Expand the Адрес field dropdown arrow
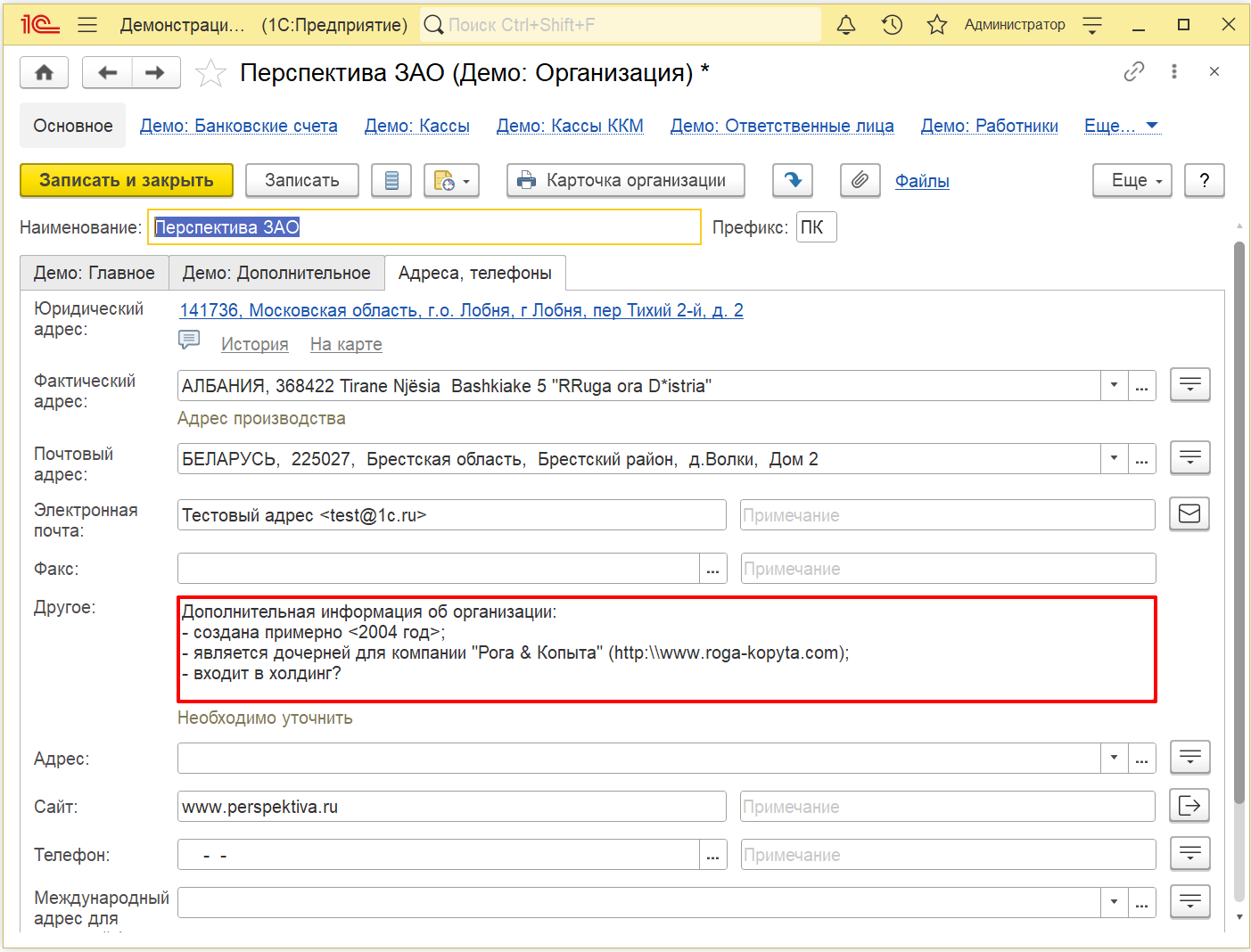 [1114, 758]
